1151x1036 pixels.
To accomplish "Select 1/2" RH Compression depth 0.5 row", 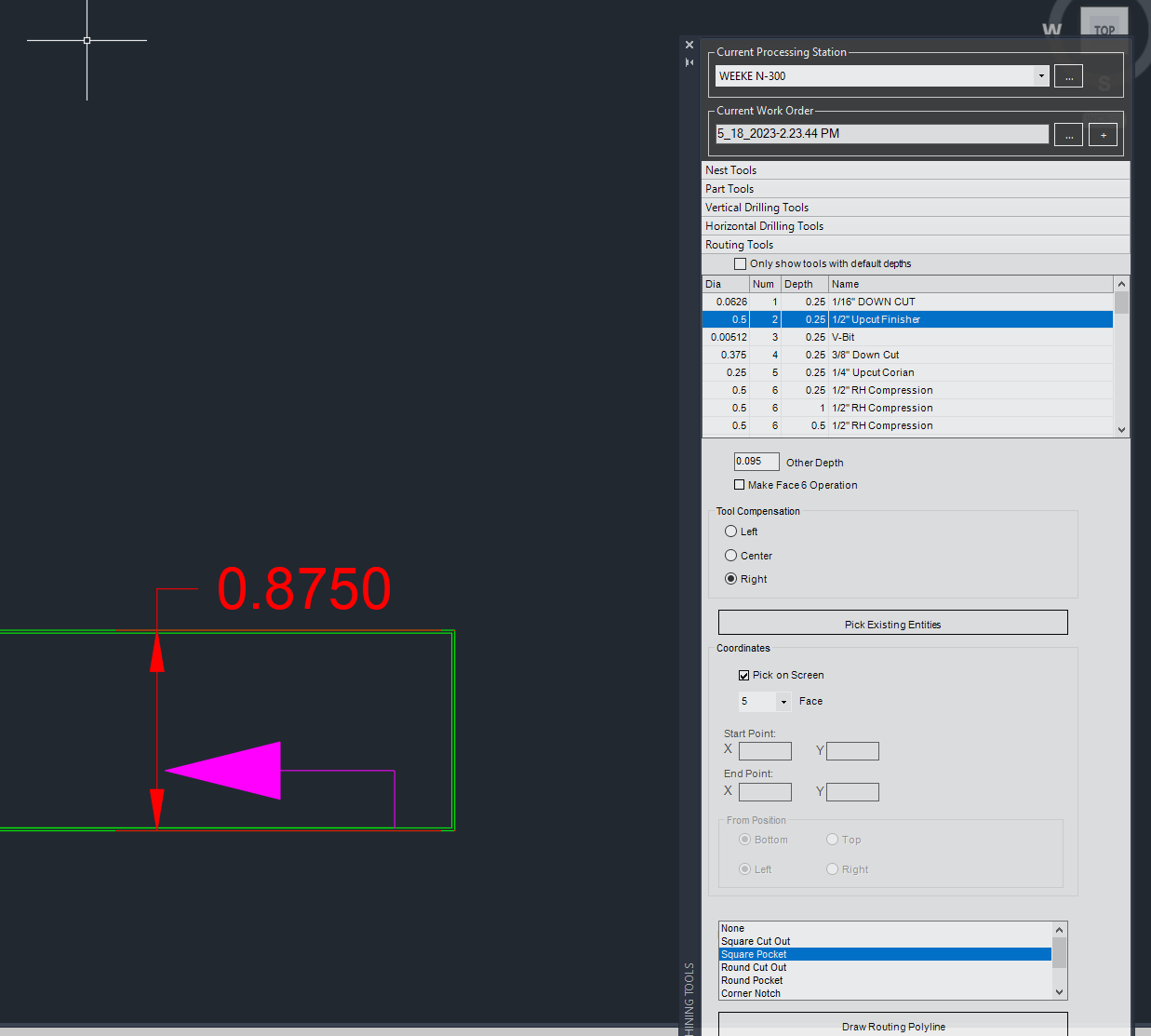I will 907,425.
